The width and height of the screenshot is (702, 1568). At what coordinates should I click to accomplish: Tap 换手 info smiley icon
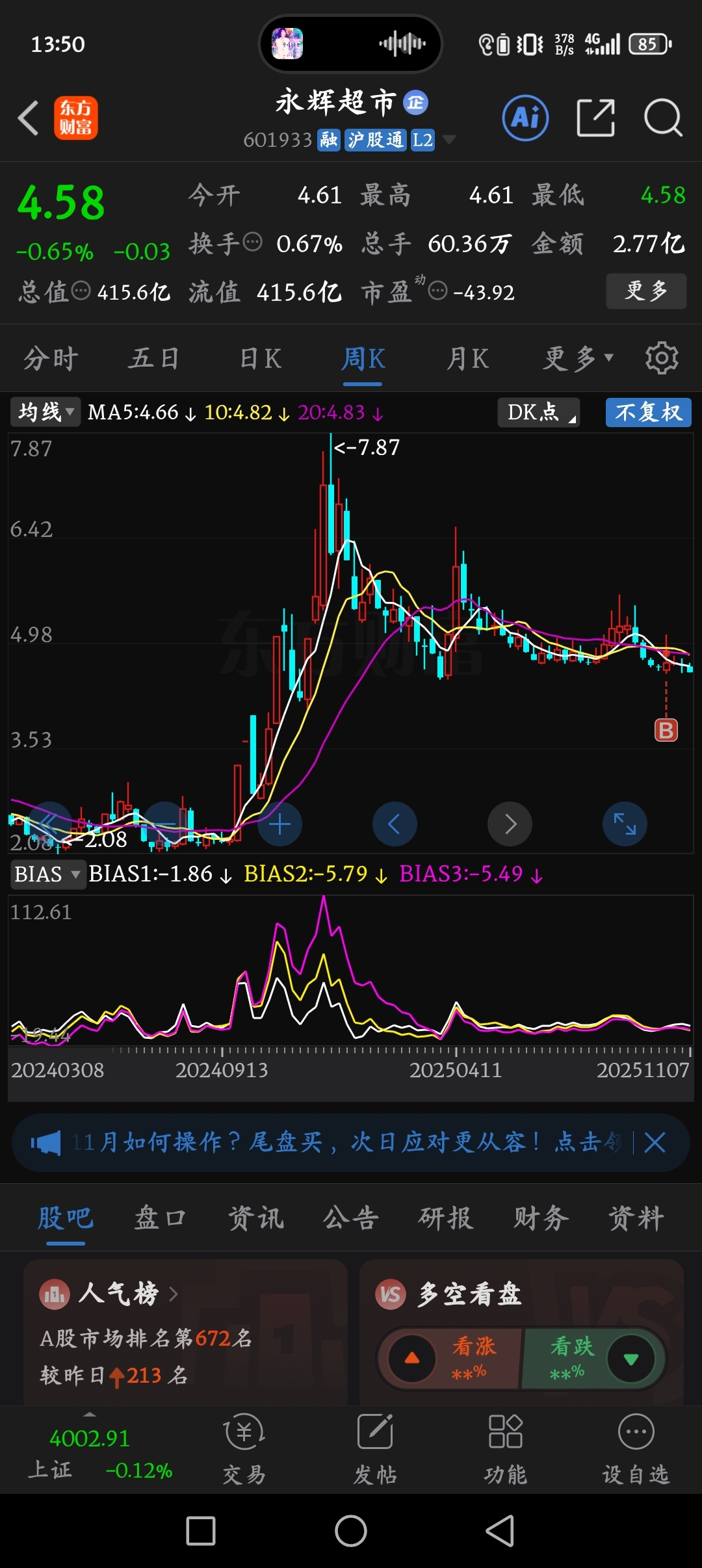coord(252,242)
